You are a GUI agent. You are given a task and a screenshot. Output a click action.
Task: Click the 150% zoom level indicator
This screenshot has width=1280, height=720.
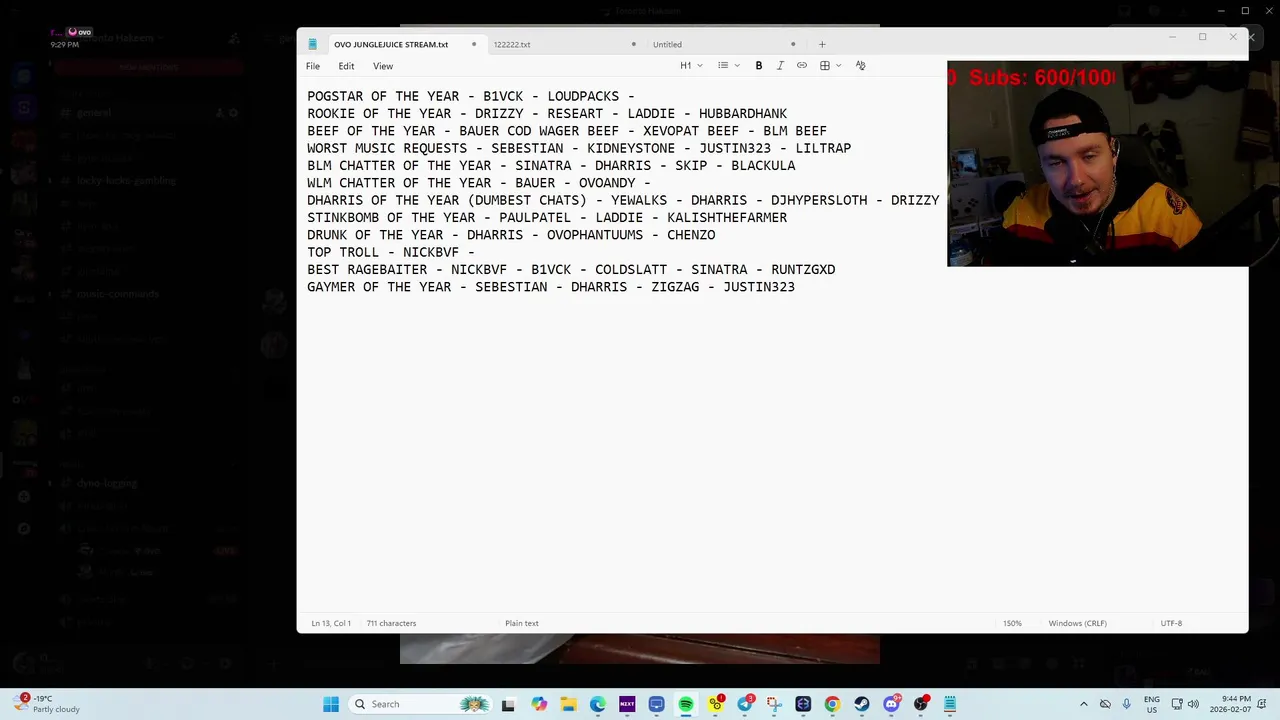pos(1013,623)
